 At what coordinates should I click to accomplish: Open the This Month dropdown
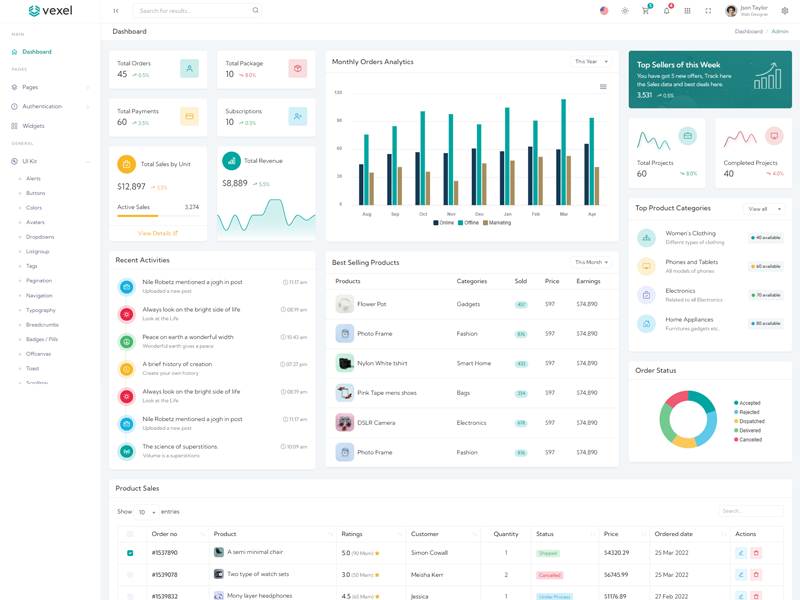(x=591, y=262)
